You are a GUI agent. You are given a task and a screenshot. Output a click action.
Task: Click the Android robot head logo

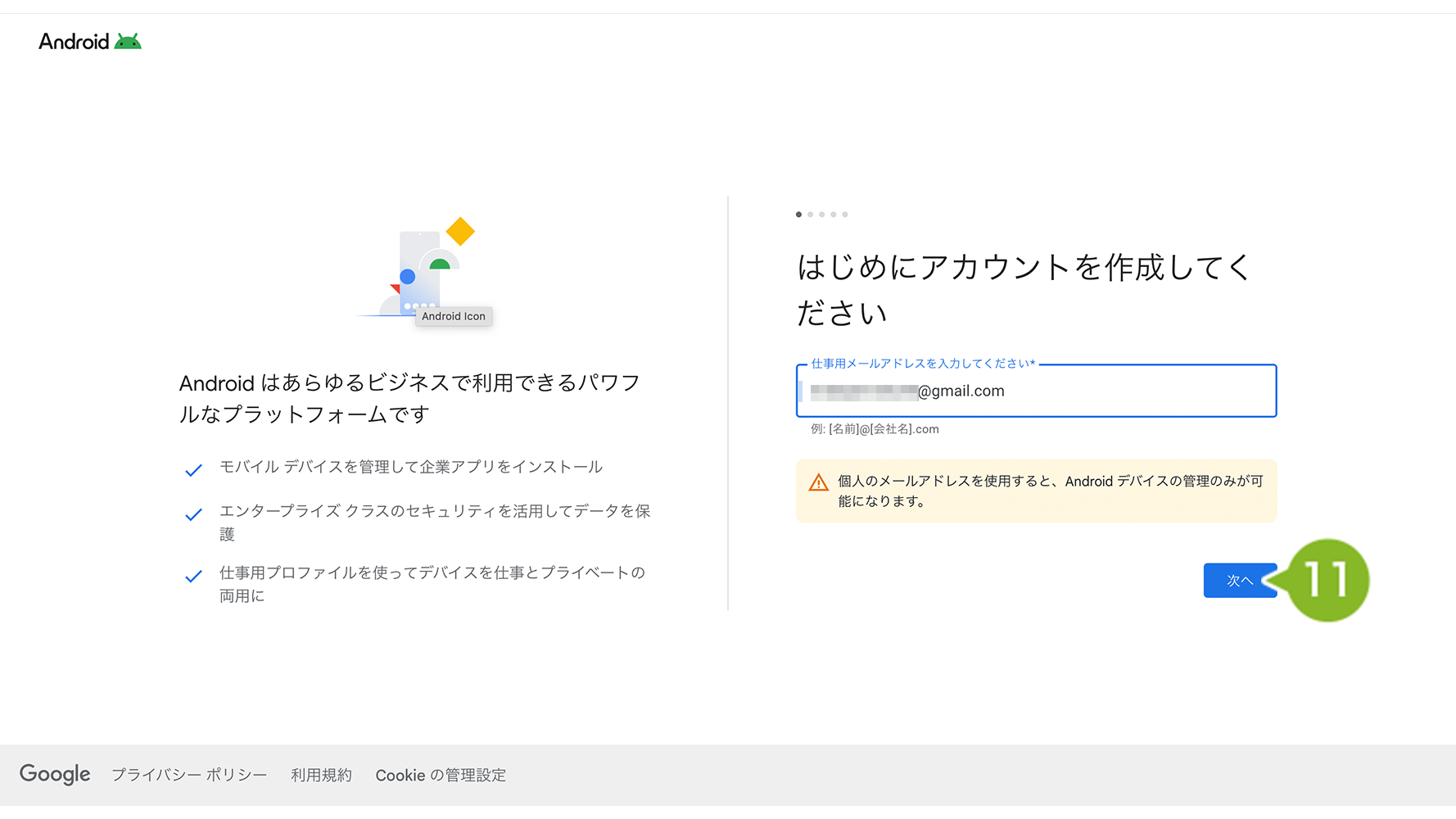[x=128, y=42]
